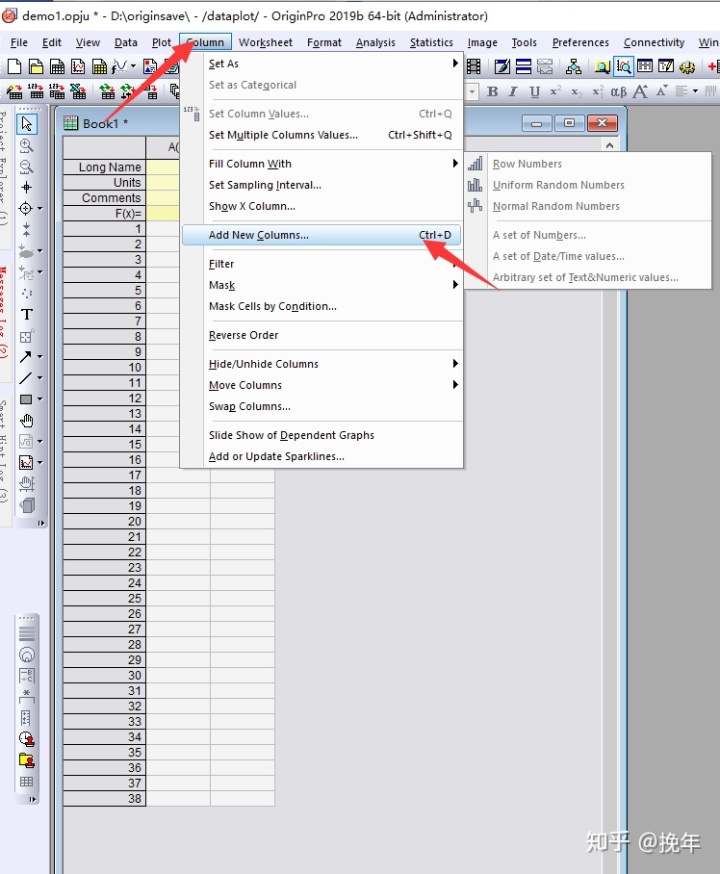Click the Insert Graph tool icon

(x=25, y=463)
